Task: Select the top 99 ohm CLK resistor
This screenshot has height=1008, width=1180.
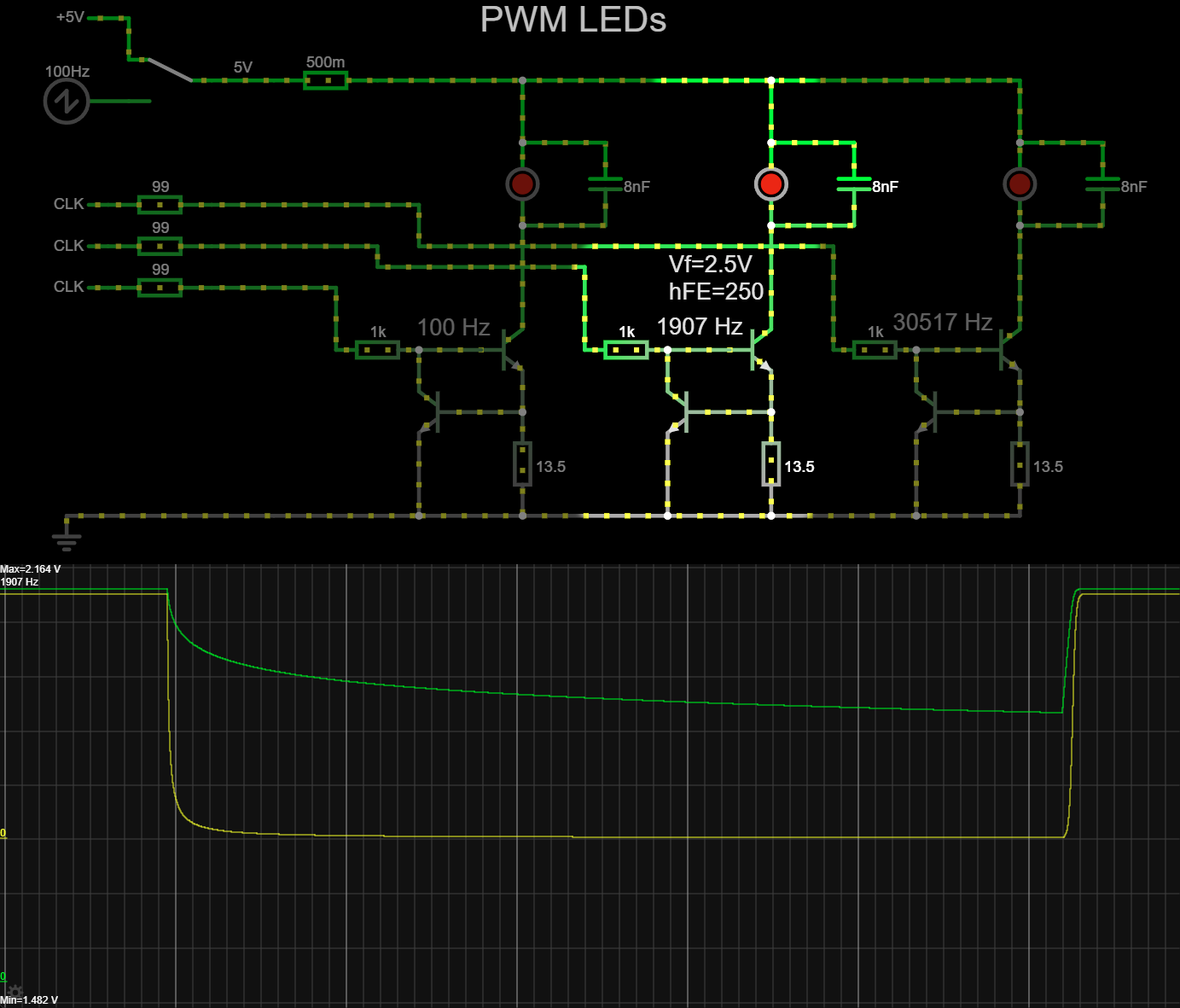Action: [159, 204]
